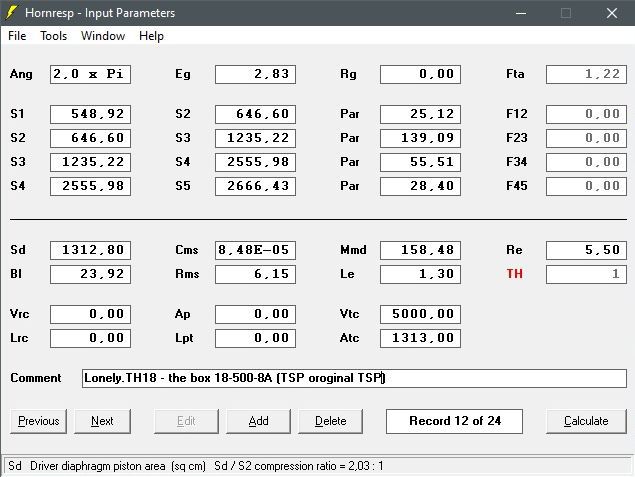Click the Previous record button

coord(39,421)
